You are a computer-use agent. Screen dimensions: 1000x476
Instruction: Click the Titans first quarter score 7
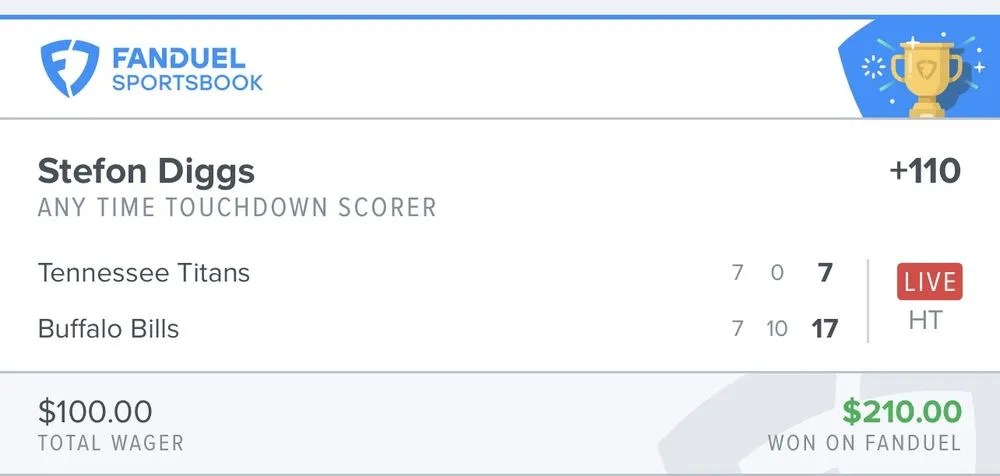(737, 272)
